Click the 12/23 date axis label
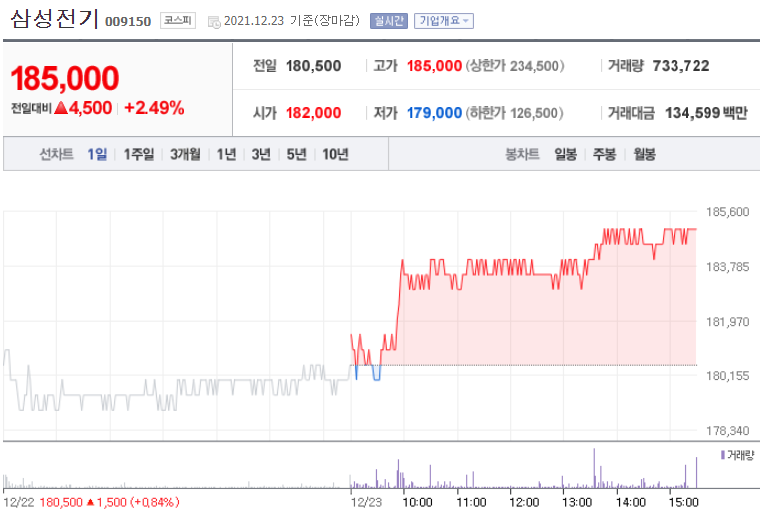This screenshot has width=760, height=530. 366,502
